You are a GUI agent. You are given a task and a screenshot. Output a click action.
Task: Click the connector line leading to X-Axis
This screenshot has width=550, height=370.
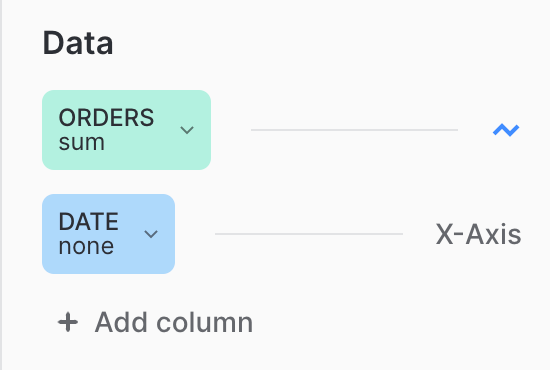pyautogui.click(x=309, y=234)
